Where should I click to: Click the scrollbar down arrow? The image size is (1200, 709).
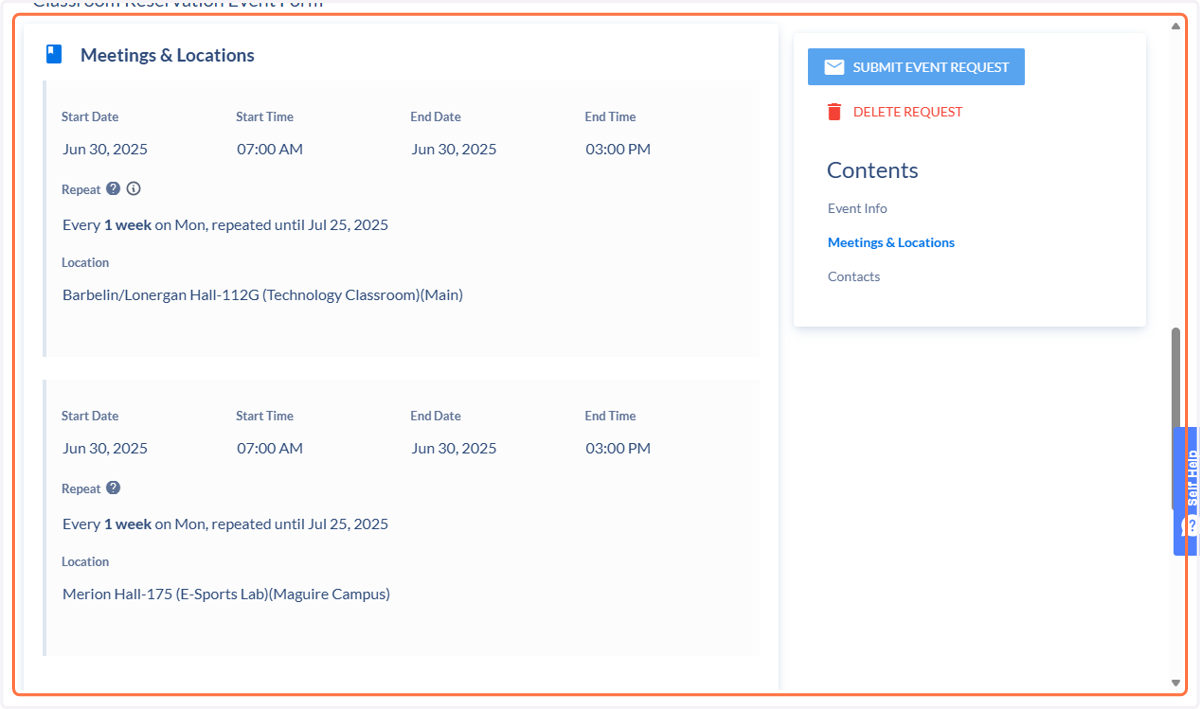click(x=1176, y=683)
